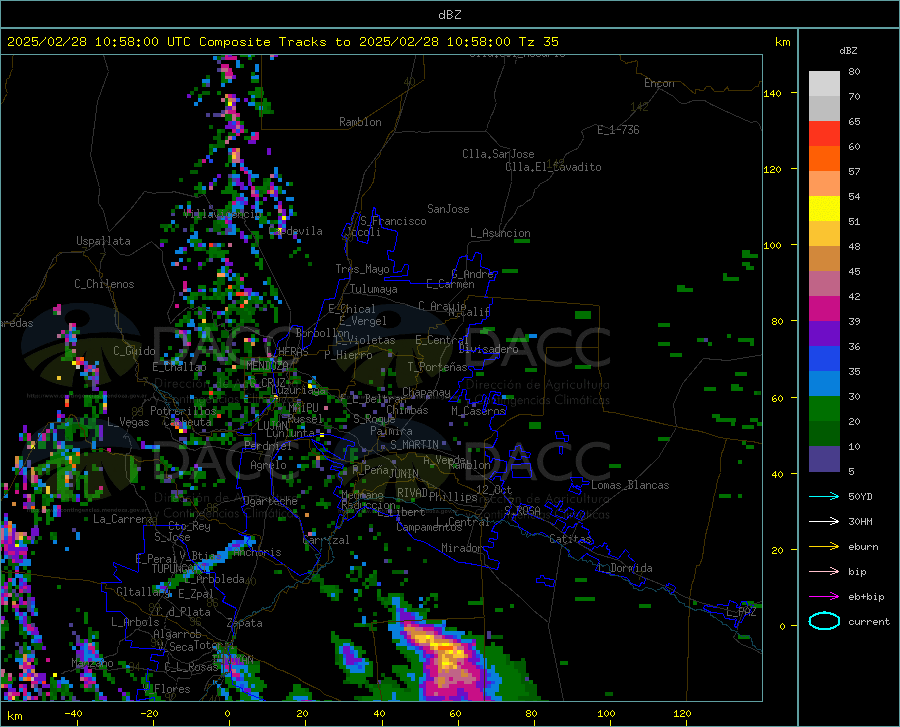Click the L_Asuncion map label
The image size is (900, 727).
coord(500,233)
